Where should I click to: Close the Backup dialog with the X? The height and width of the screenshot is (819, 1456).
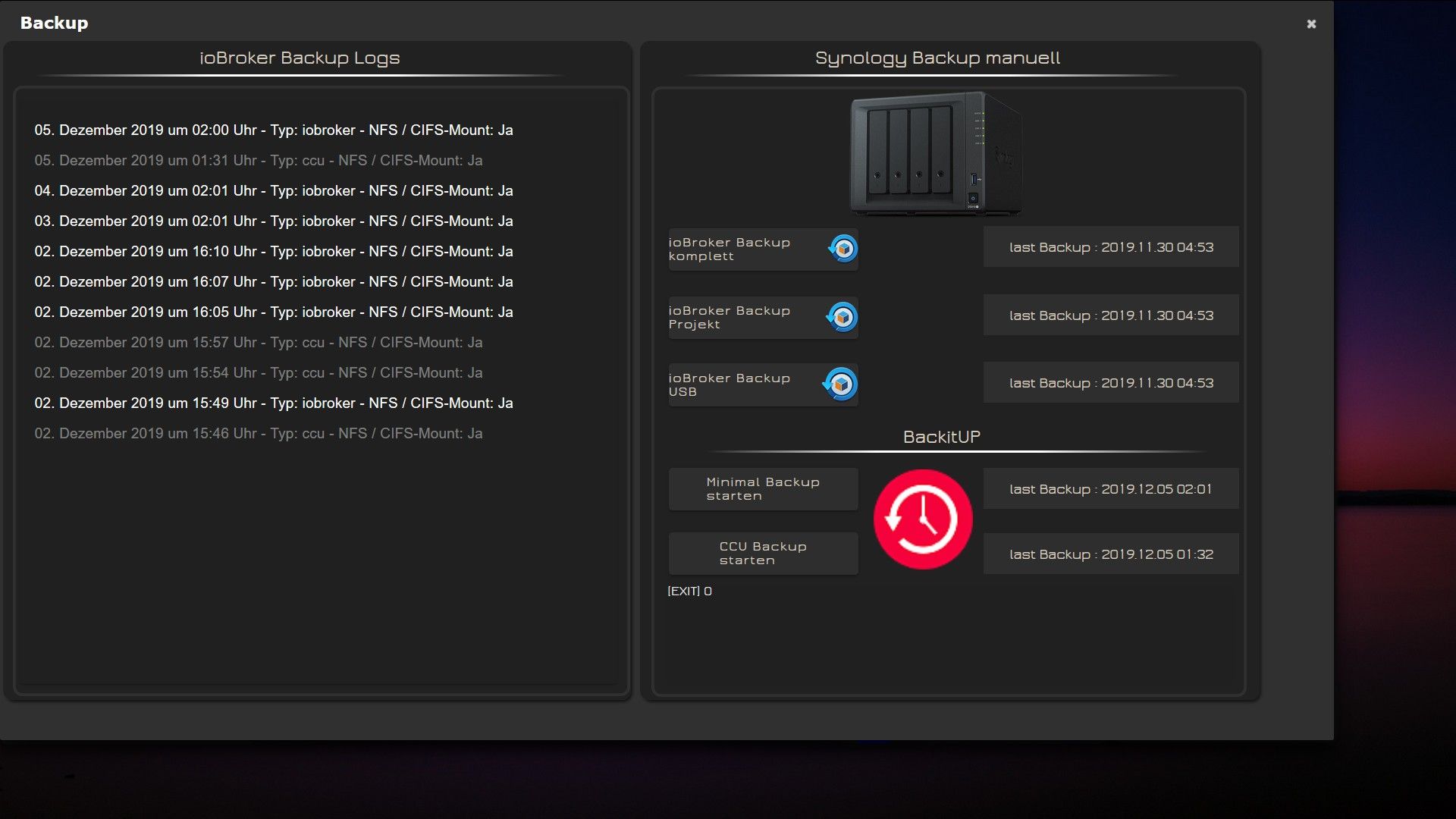pyautogui.click(x=1311, y=24)
